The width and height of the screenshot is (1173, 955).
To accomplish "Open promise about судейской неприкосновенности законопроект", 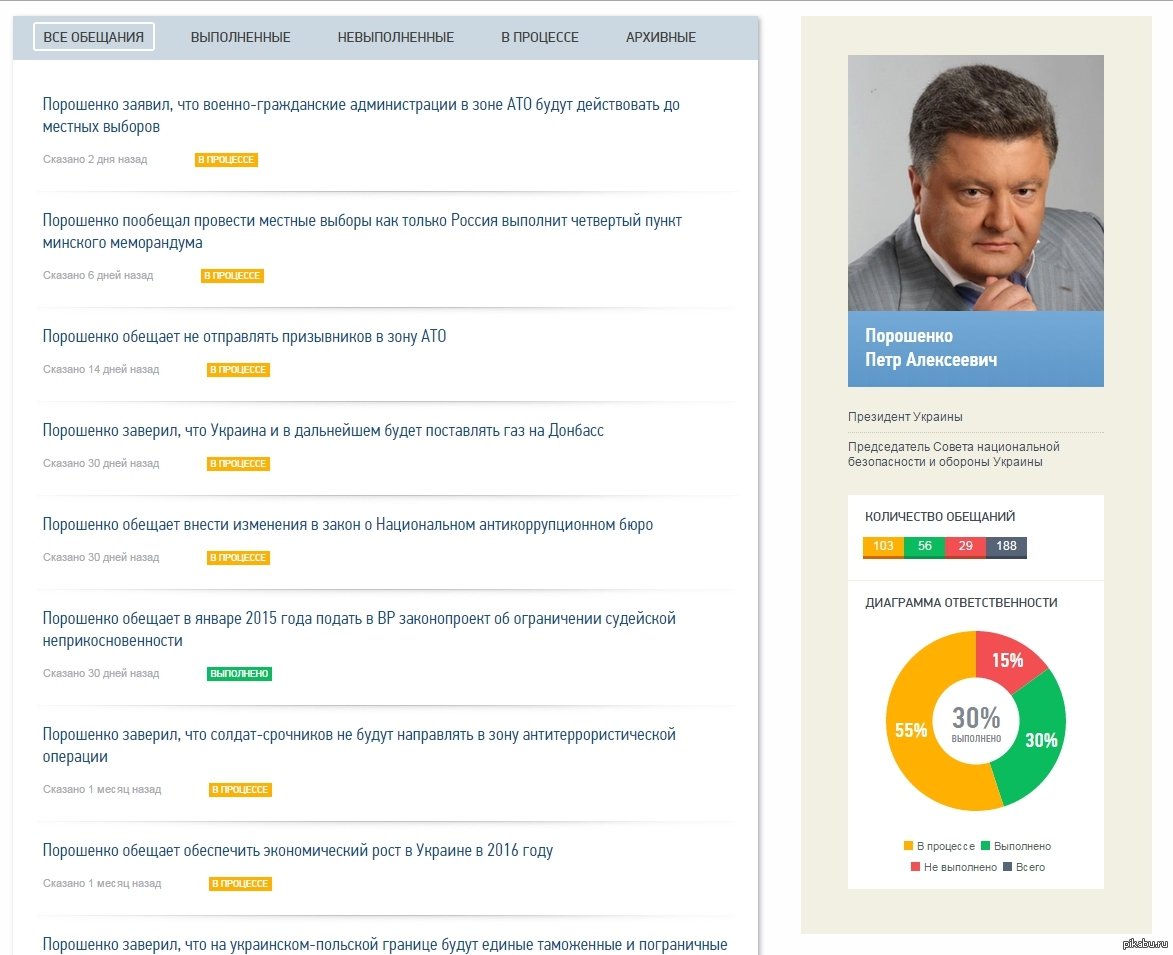I will tap(359, 629).
